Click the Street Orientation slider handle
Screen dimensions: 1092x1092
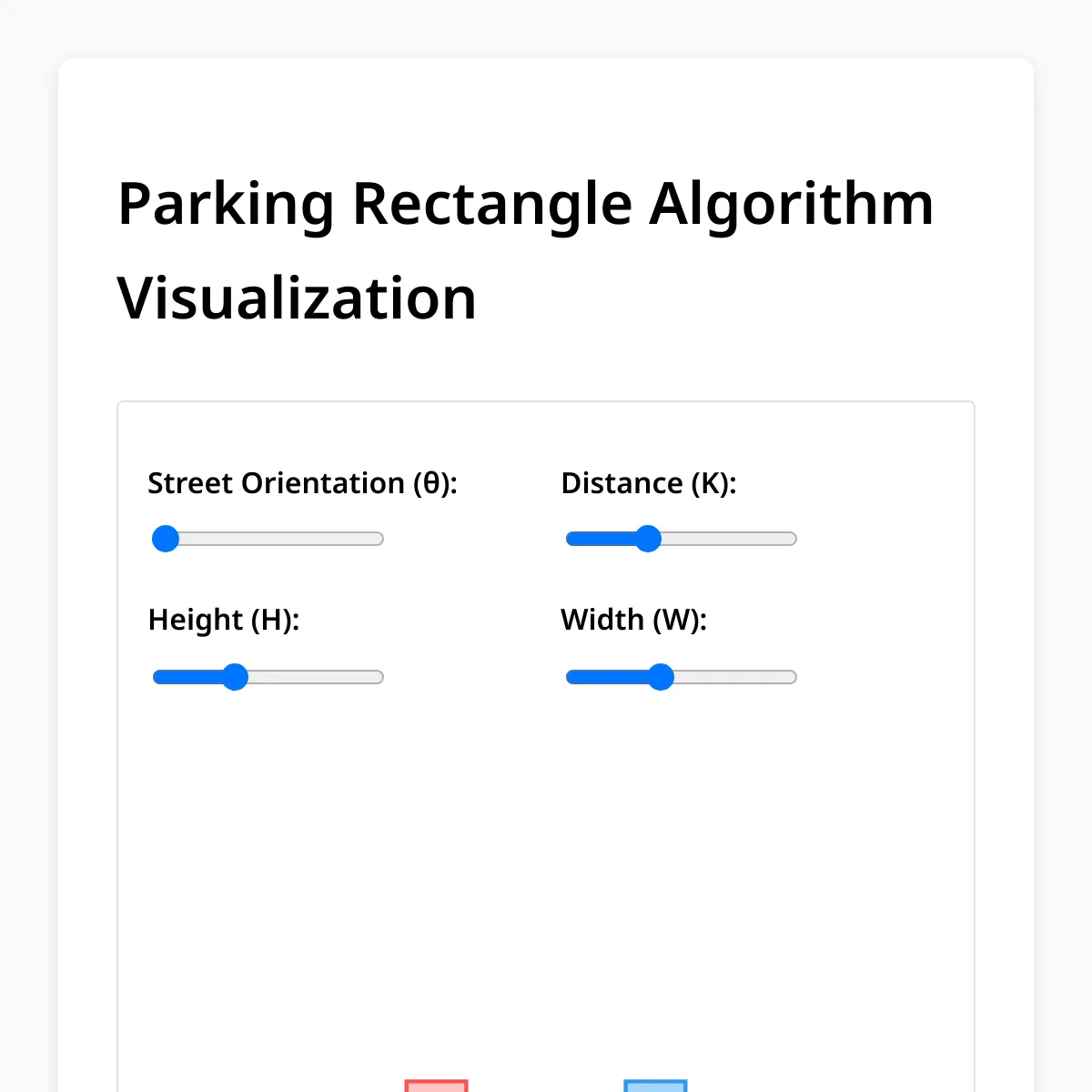(166, 539)
